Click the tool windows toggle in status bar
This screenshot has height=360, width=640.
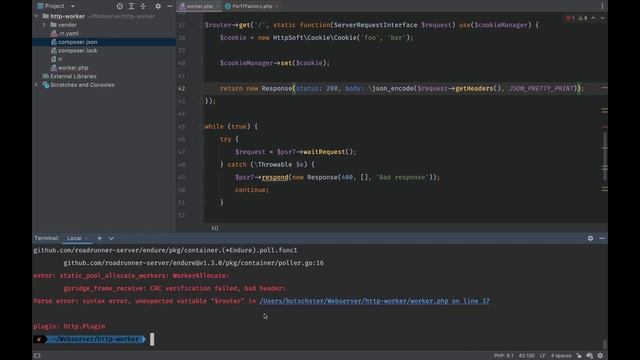(37, 356)
